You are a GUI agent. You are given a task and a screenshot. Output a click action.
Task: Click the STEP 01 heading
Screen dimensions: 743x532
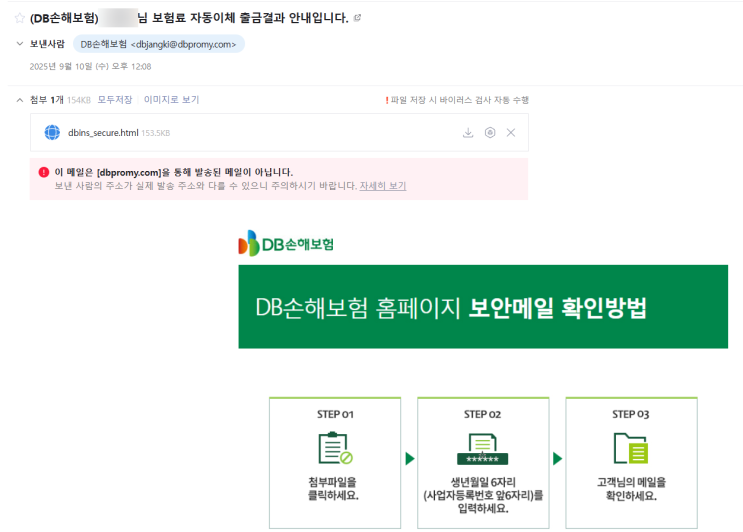point(335,414)
